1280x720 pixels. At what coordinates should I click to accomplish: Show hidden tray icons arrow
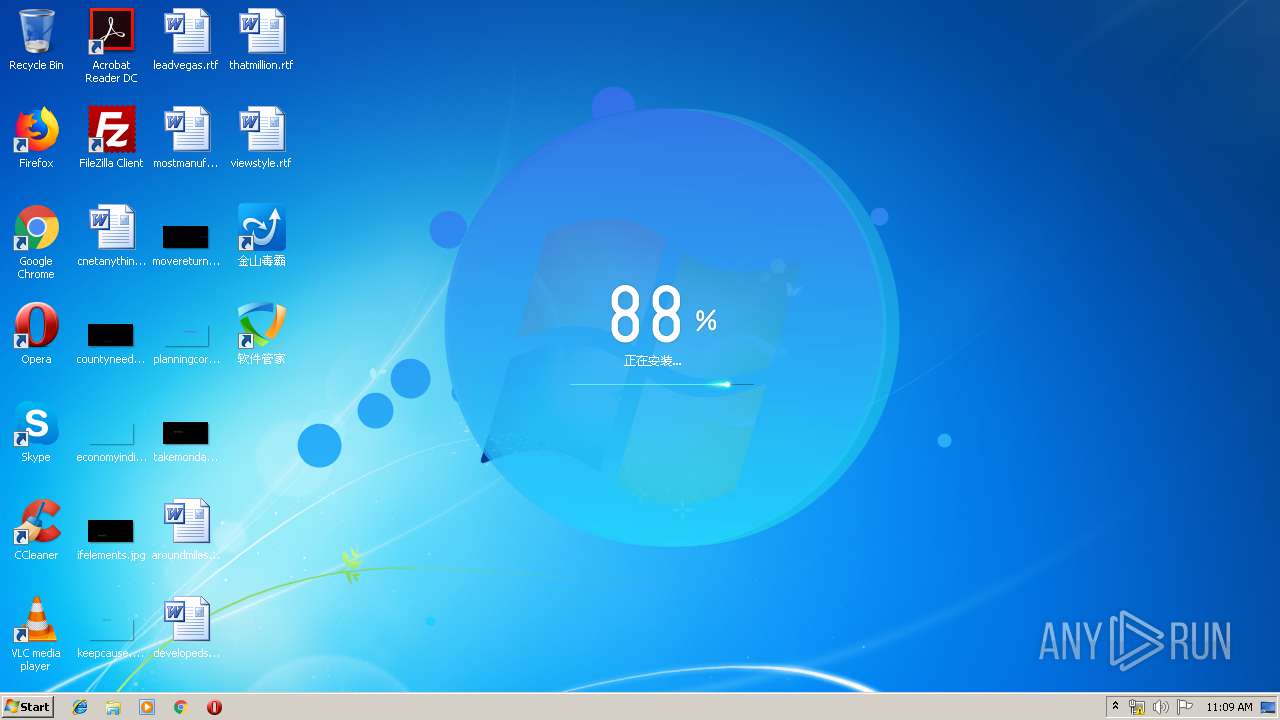[x=1115, y=707]
